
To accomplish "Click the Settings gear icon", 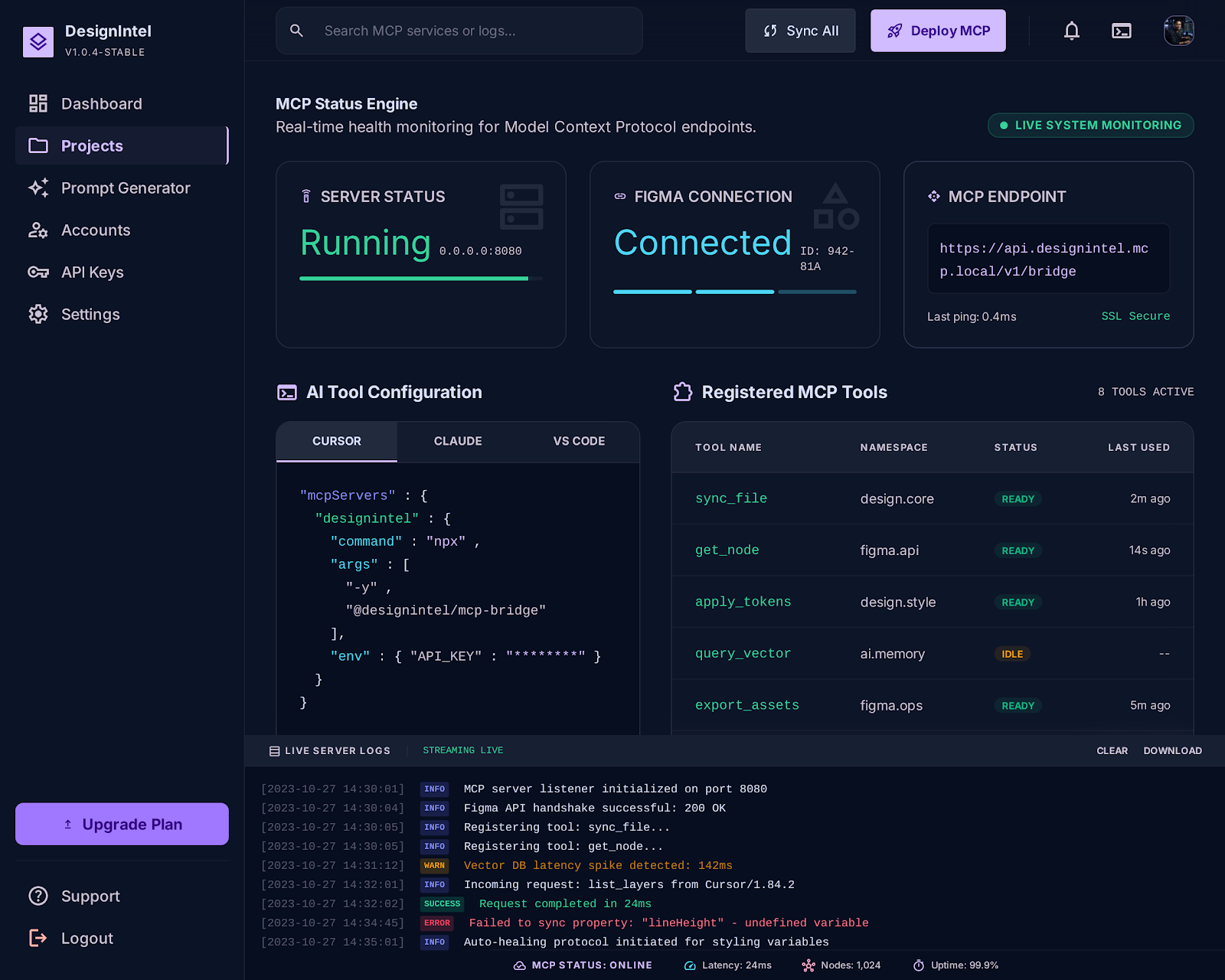I will tap(38, 314).
